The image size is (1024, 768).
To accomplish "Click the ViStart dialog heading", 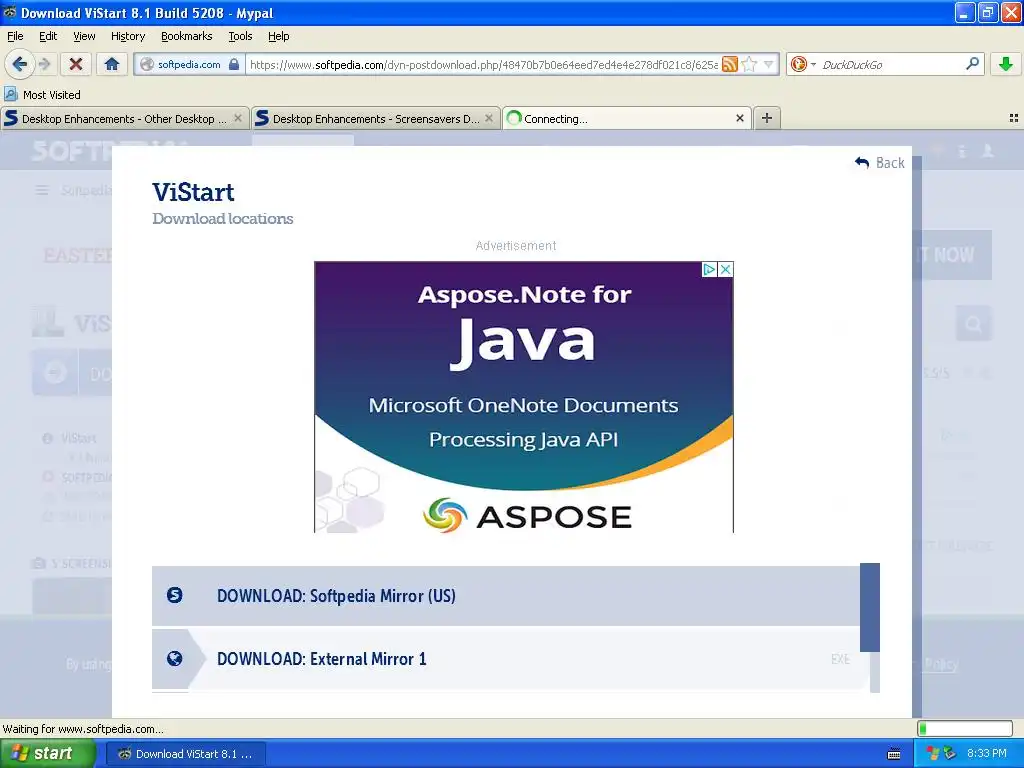I will tap(193, 193).
